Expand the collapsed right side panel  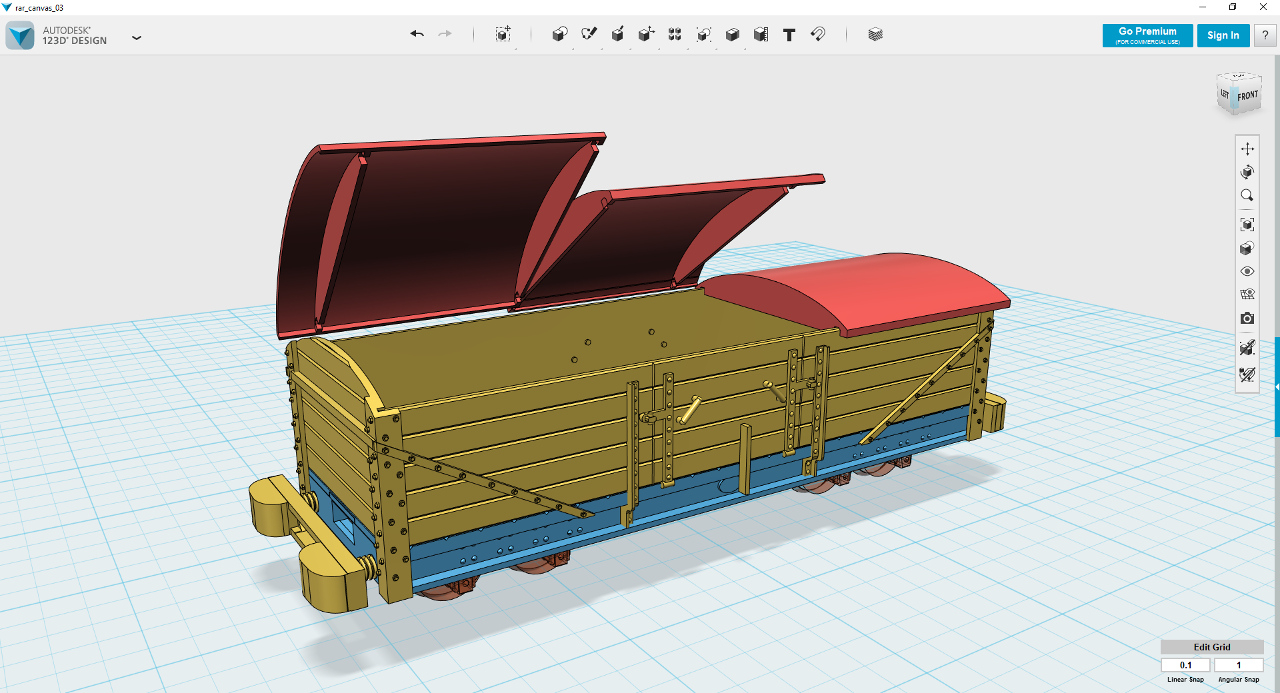[1277, 387]
